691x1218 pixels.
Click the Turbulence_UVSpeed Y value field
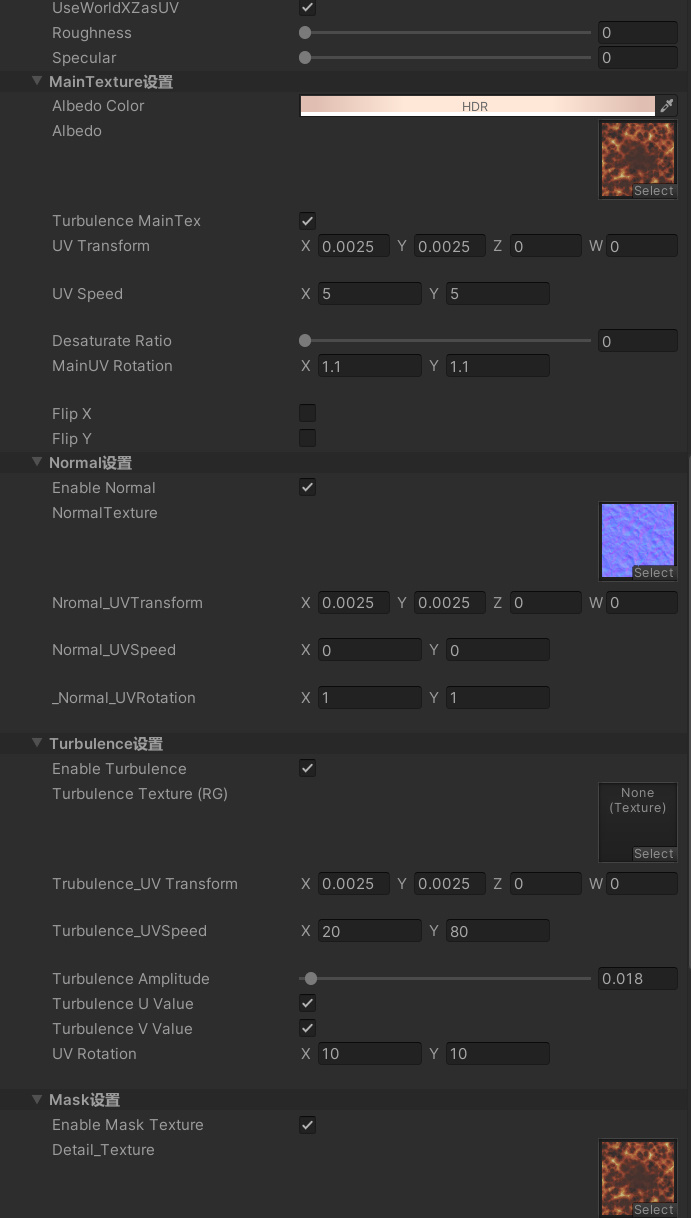coord(498,931)
